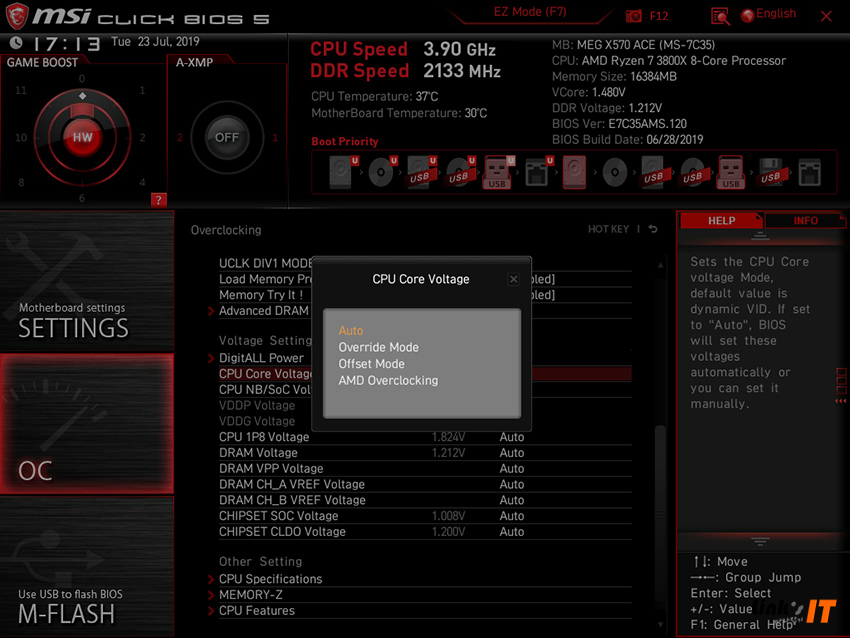This screenshot has height=638, width=850.
Task: Click the help panel bottom grip handle
Action: tap(760, 541)
